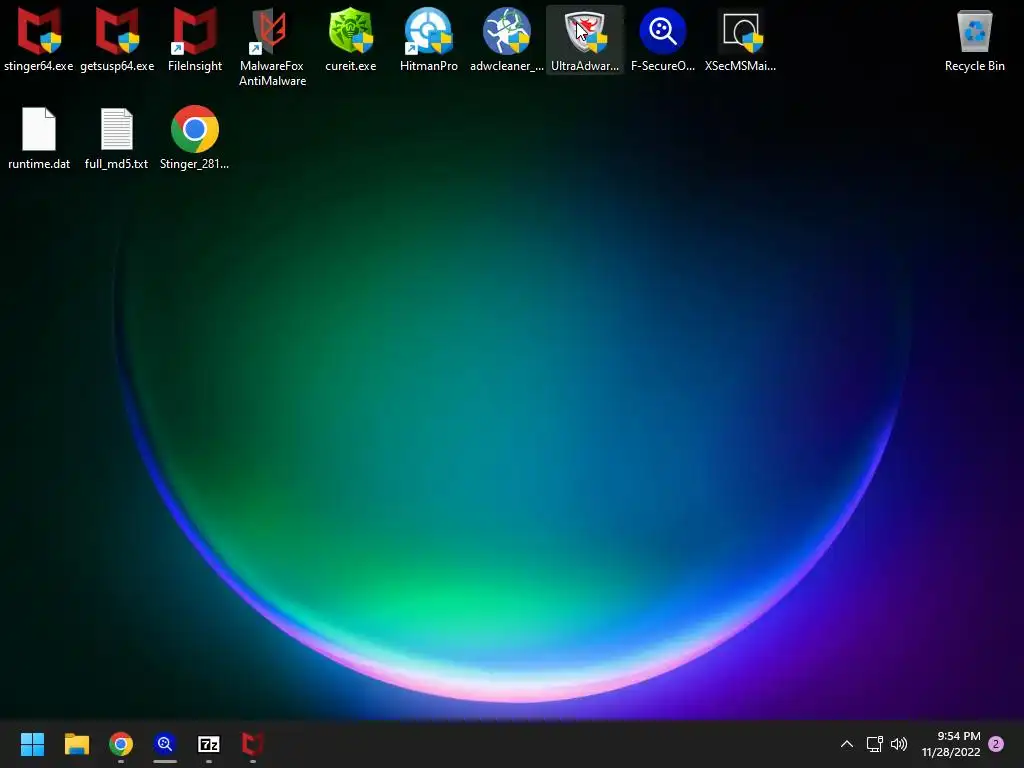Show hidden system tray icons

[x=846, y=744]
